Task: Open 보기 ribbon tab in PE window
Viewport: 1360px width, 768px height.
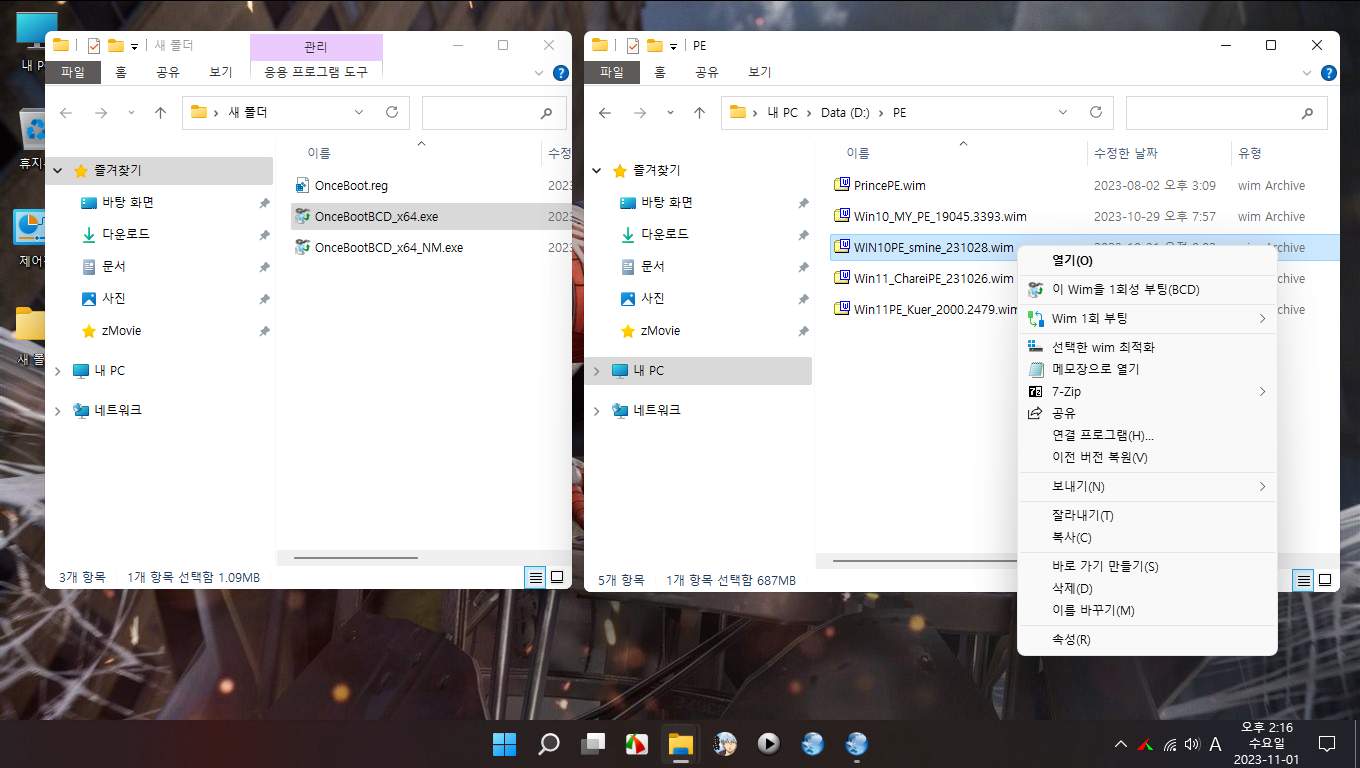Action: coord(759,72)
